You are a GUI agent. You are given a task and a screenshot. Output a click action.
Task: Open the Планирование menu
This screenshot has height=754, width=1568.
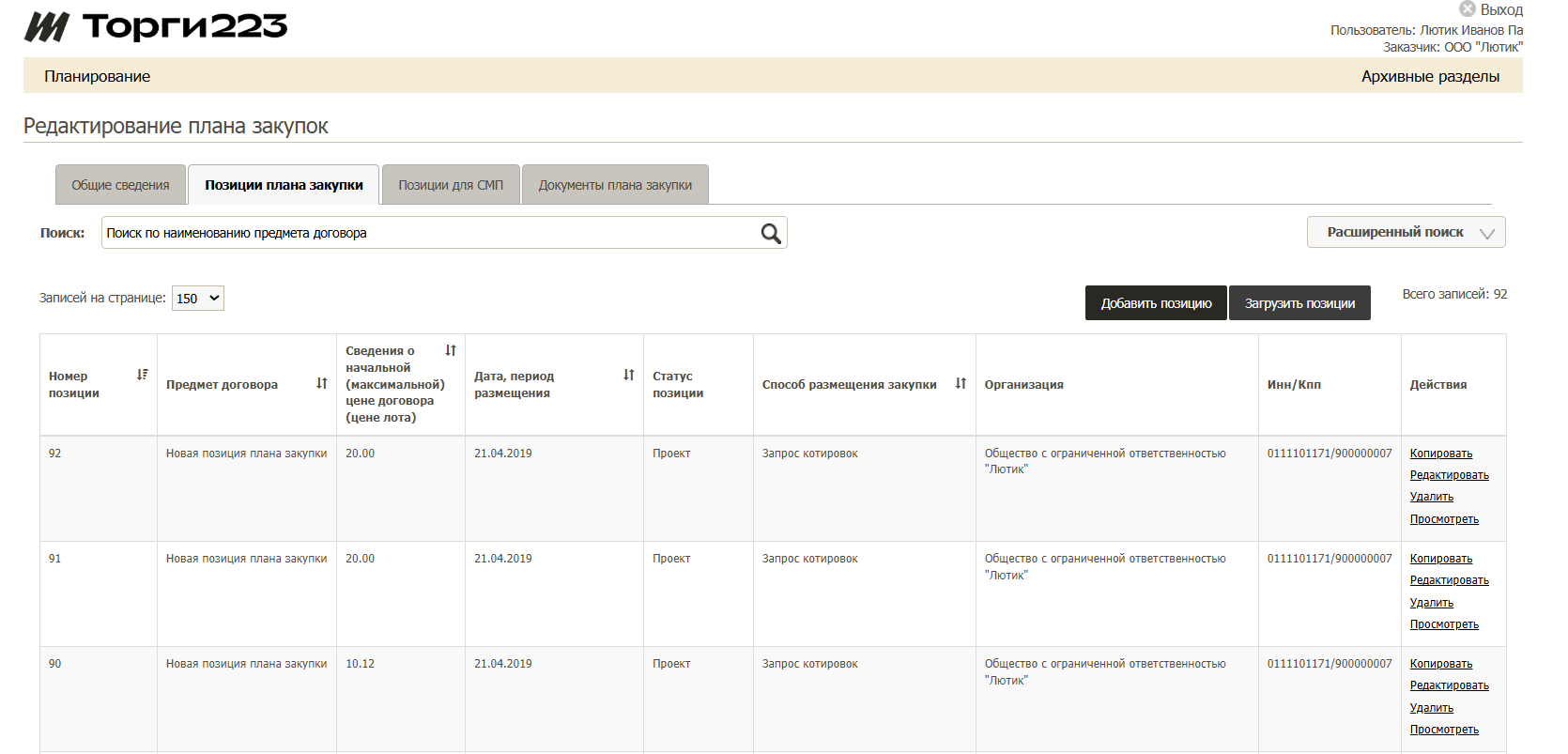point(97,76)
